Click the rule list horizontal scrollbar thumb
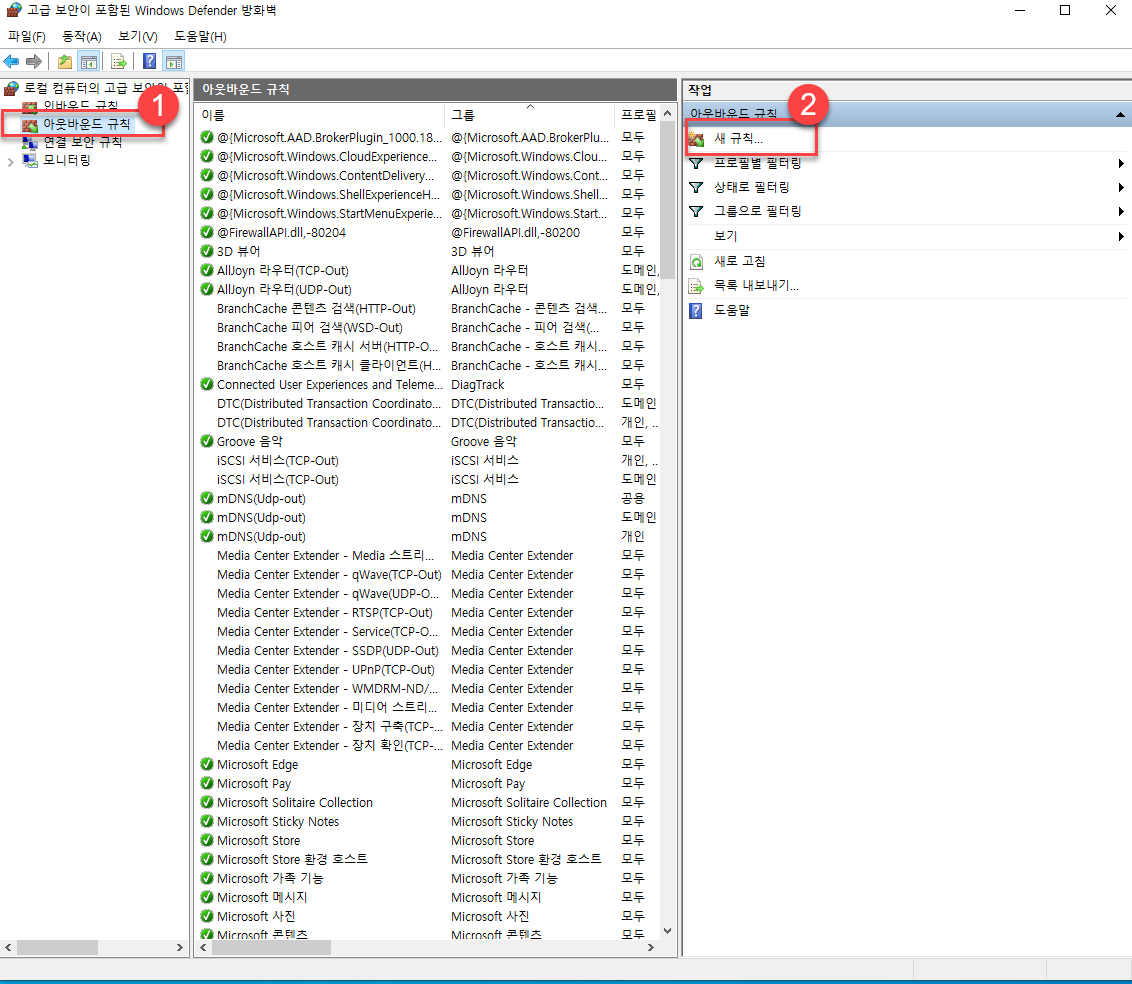 coord(271,947)
